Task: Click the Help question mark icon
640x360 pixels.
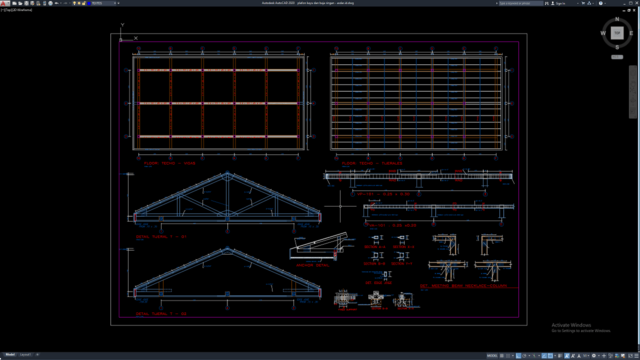Action: 601,3
